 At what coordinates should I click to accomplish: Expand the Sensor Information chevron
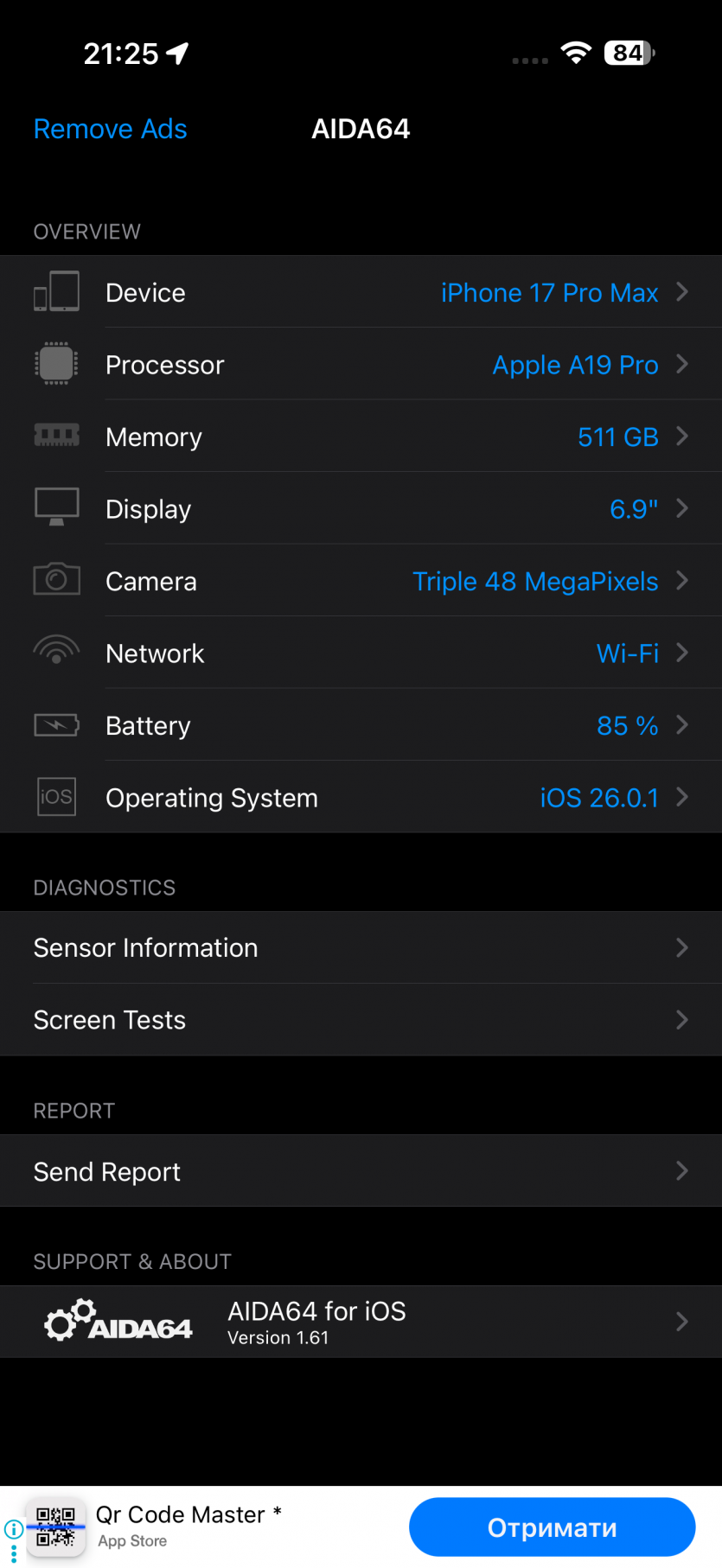click(681, 948)
